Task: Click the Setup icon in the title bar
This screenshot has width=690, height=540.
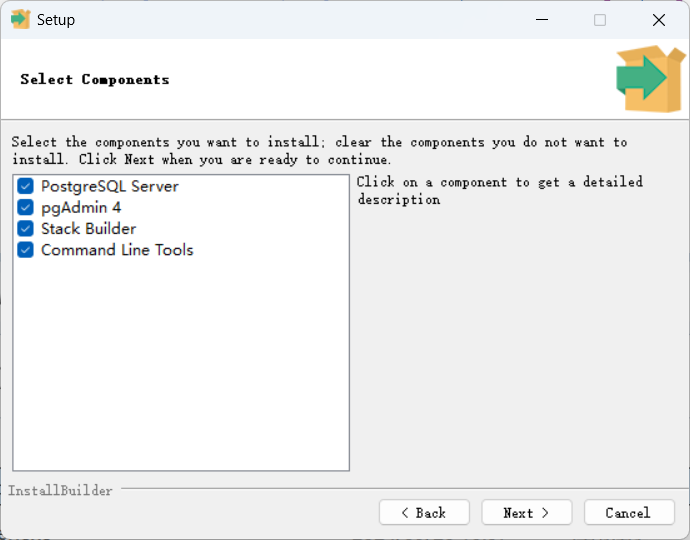Action: [x=20, y=19]
